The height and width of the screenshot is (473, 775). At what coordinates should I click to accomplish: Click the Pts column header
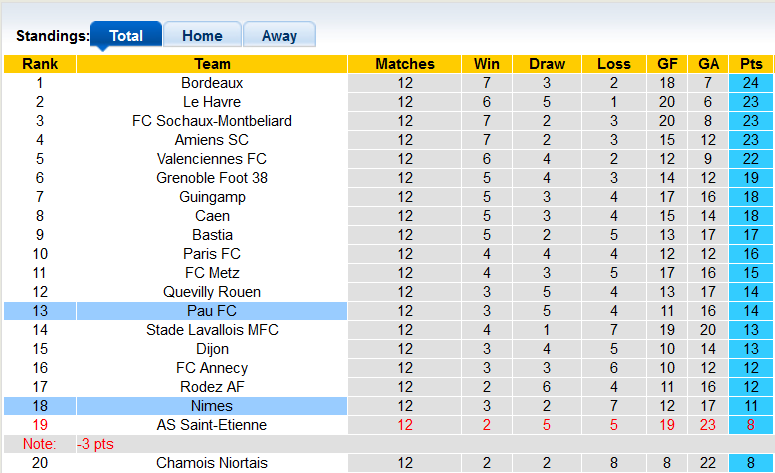751,64
